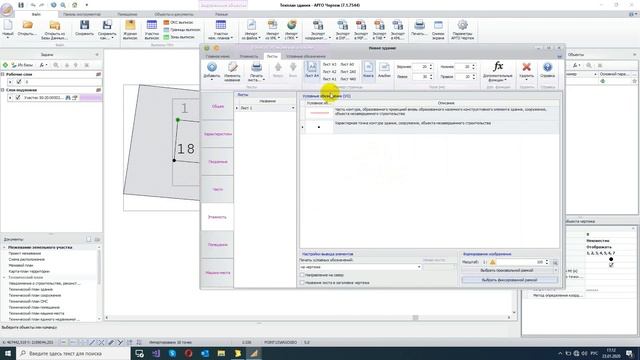Click Выбрать фиксированной рамкой button
Viewport: 640px width, 360px height.
[509, 280]
